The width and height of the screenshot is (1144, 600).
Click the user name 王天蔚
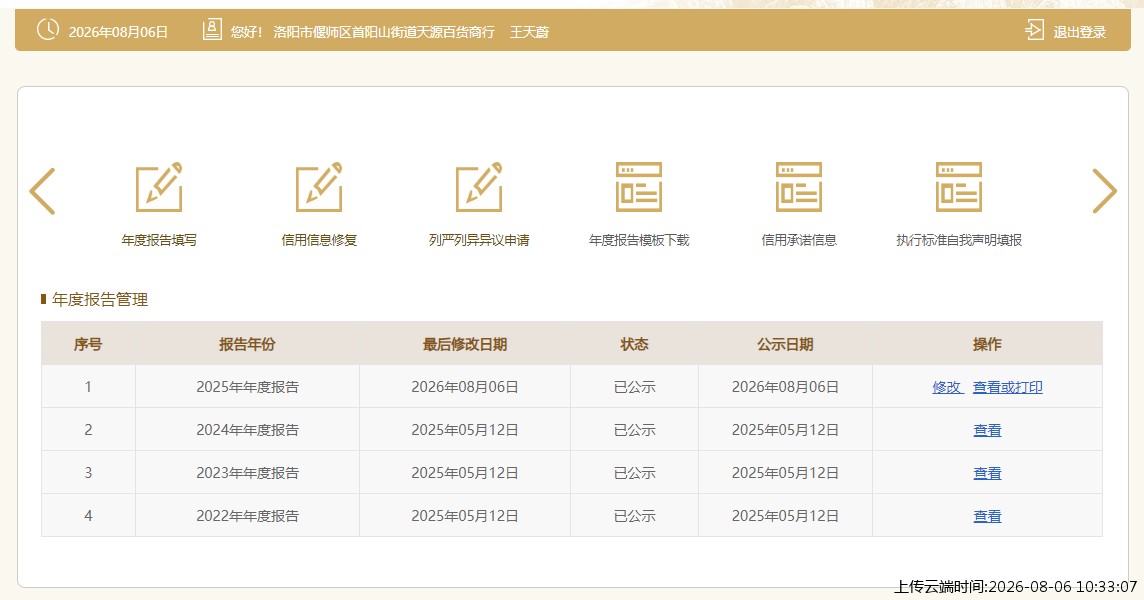[529, 32]
